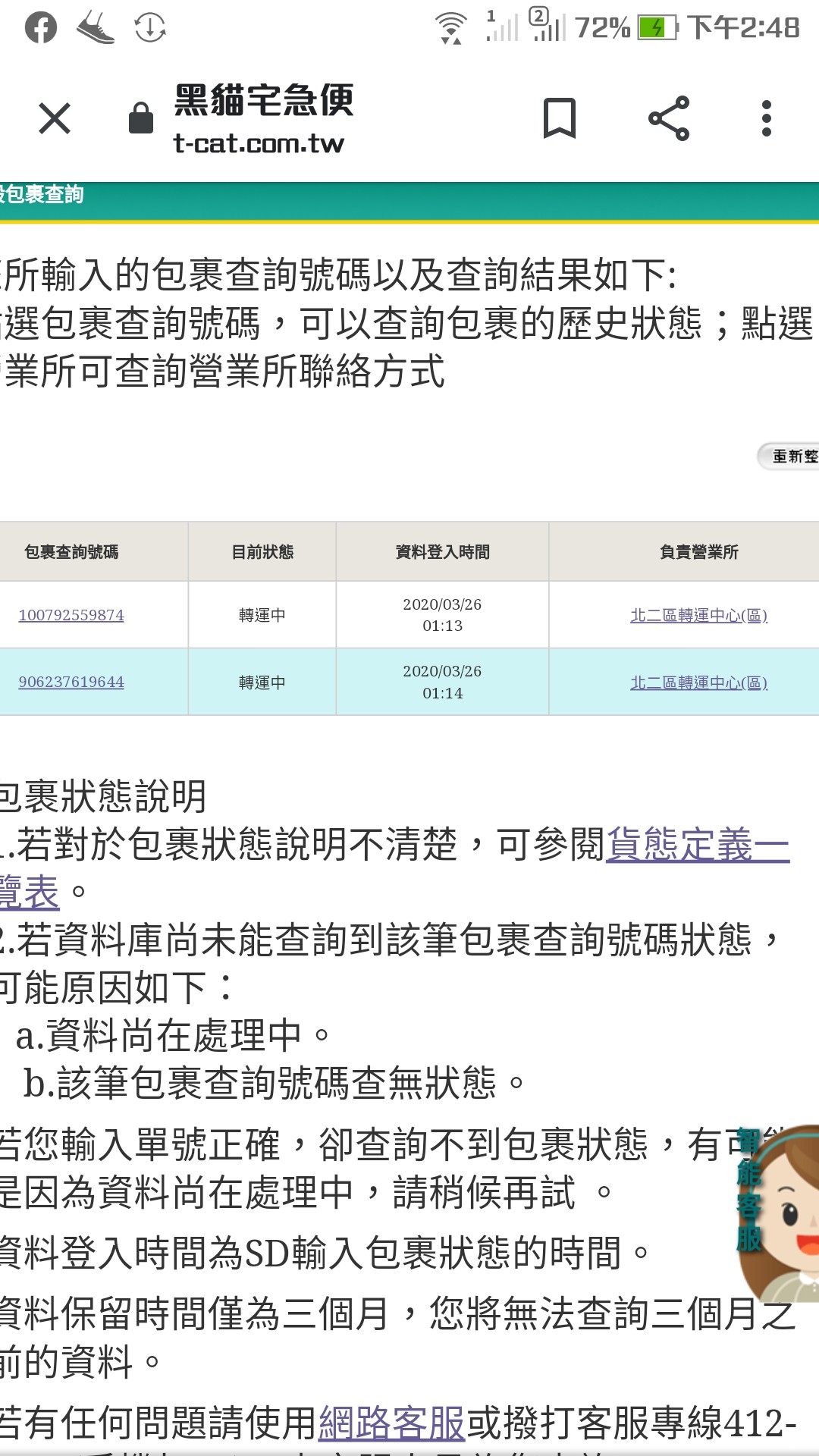
Task: Tap the battery charging indicator
Action: (x=657, y=28)
